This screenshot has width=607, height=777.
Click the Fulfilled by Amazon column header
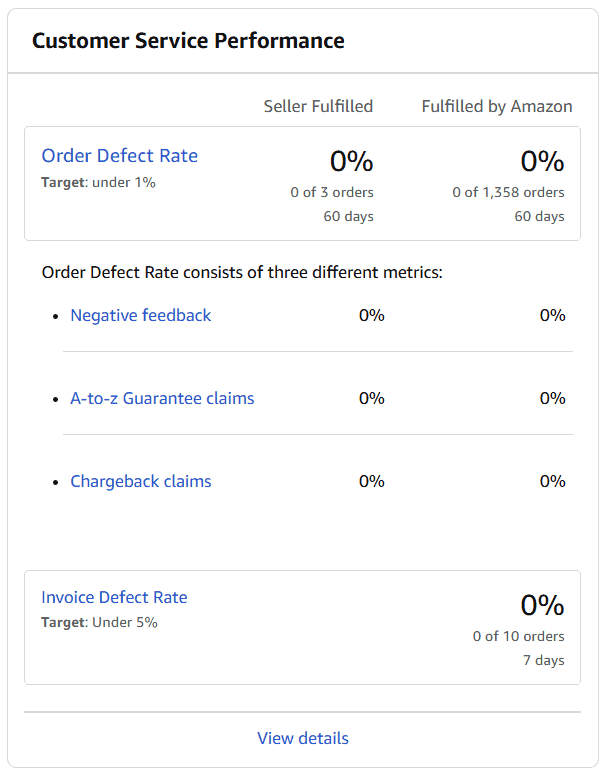pos(497,106)
